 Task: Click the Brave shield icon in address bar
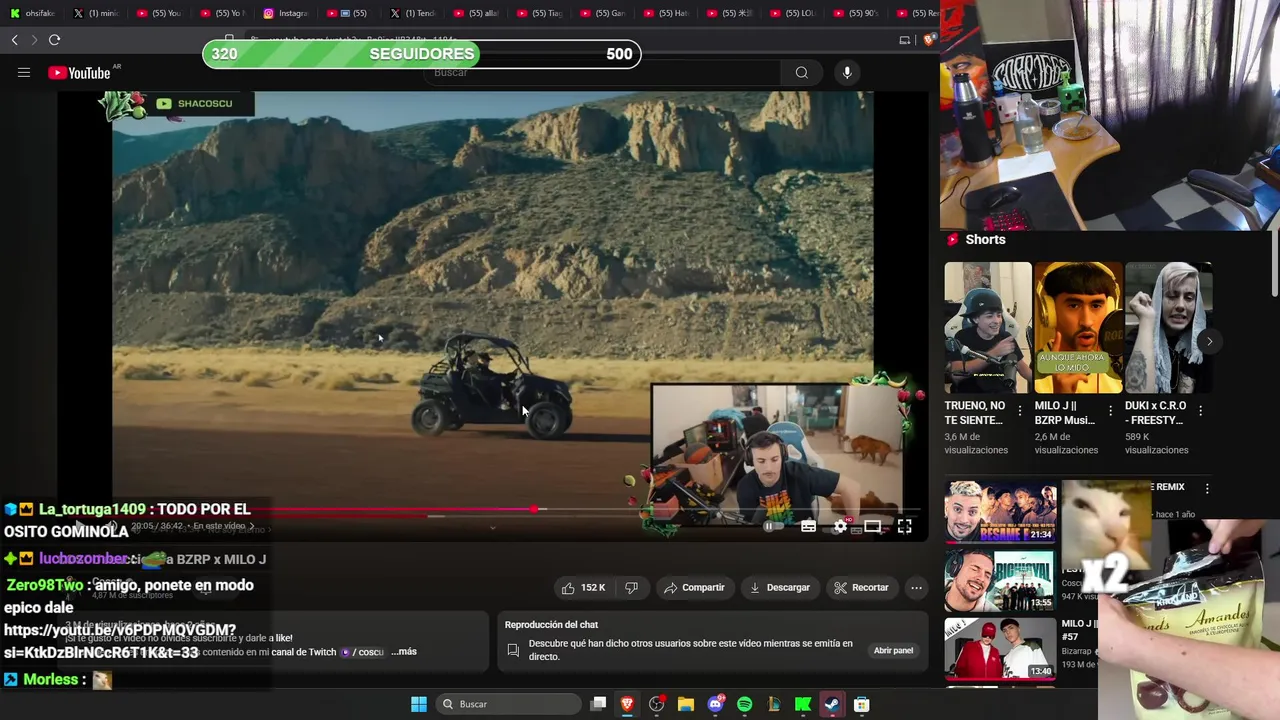click(x=929, y=40)
